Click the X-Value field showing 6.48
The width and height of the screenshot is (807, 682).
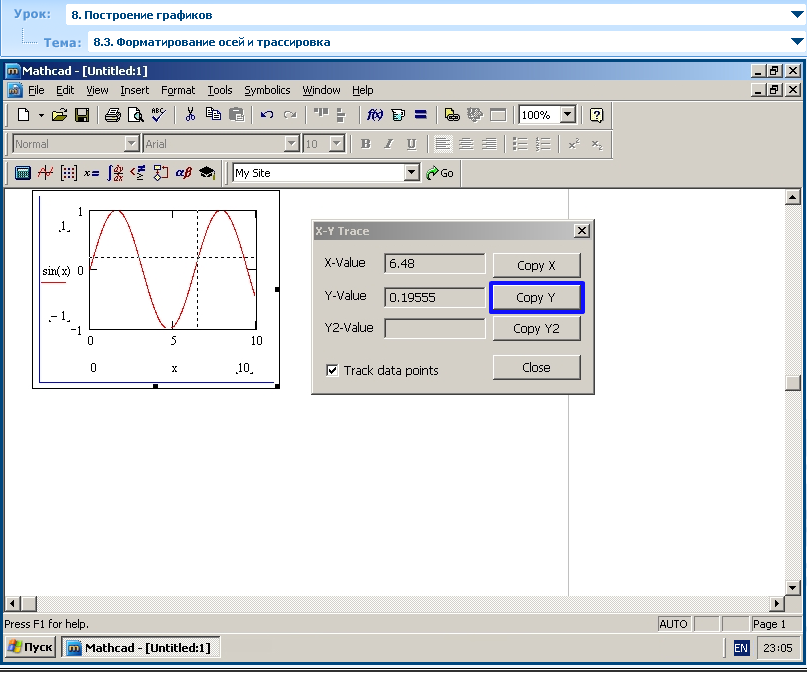(x=434, y=264)
